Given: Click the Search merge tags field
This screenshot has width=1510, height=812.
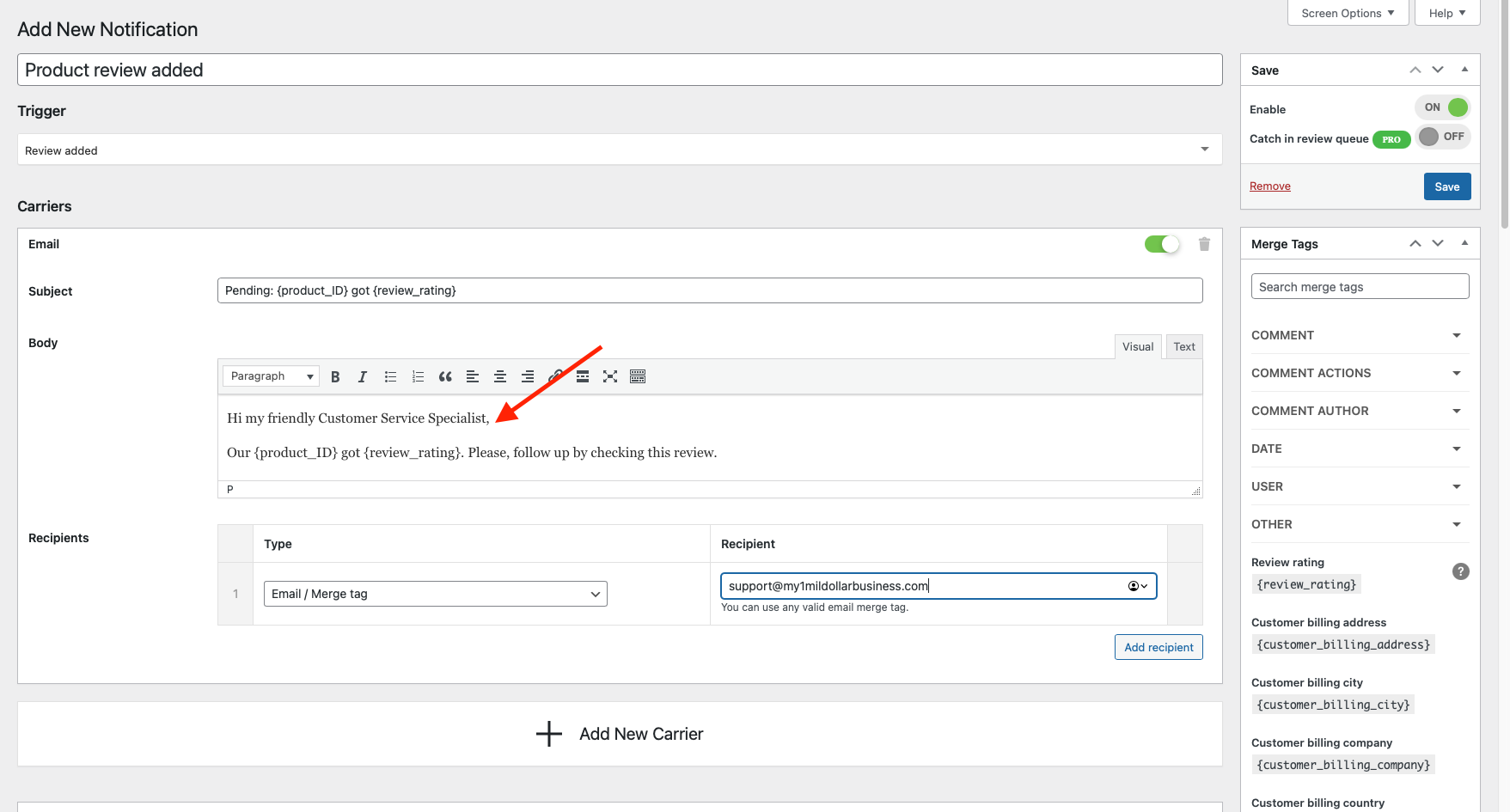Looking at the screenshot, I should click(1359, 287).
